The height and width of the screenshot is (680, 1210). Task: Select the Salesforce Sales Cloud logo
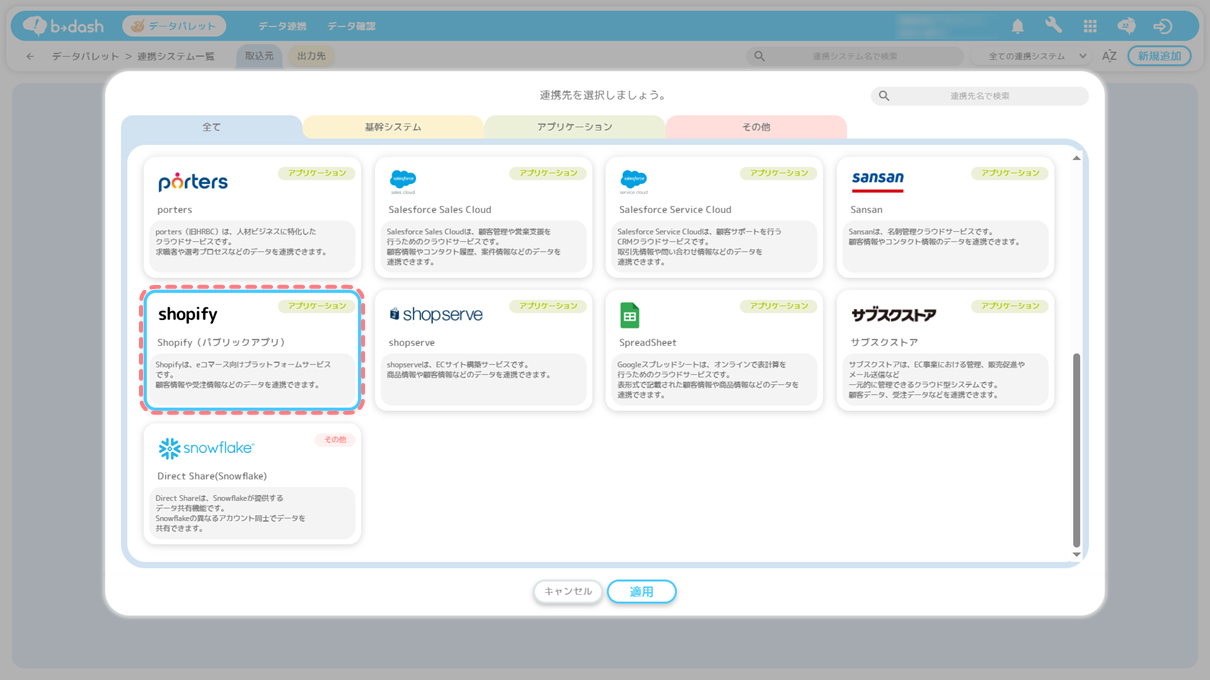coord(403,182)
